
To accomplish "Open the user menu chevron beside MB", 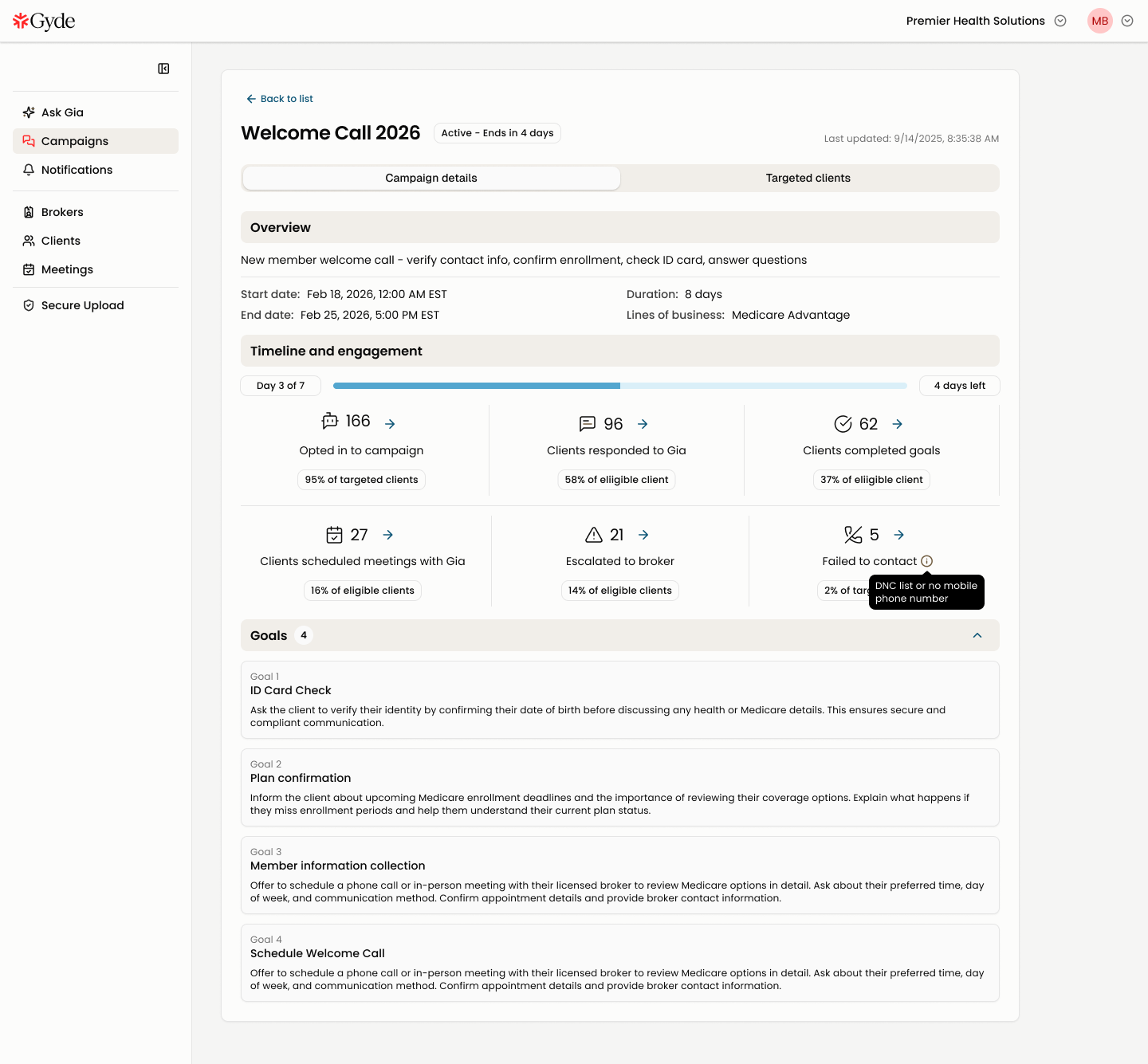I will point(1127,21).
